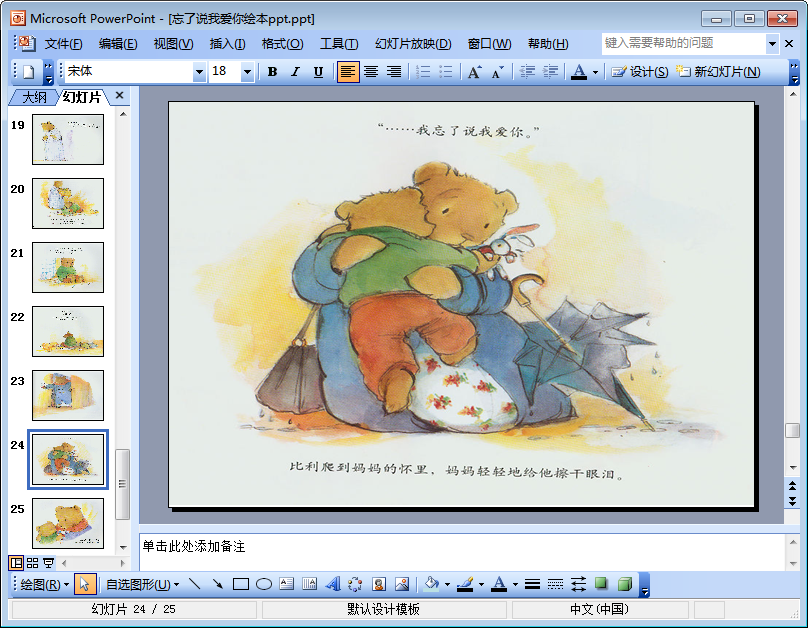
Task: Switch to normal view icon
Action: coord(16,563)
